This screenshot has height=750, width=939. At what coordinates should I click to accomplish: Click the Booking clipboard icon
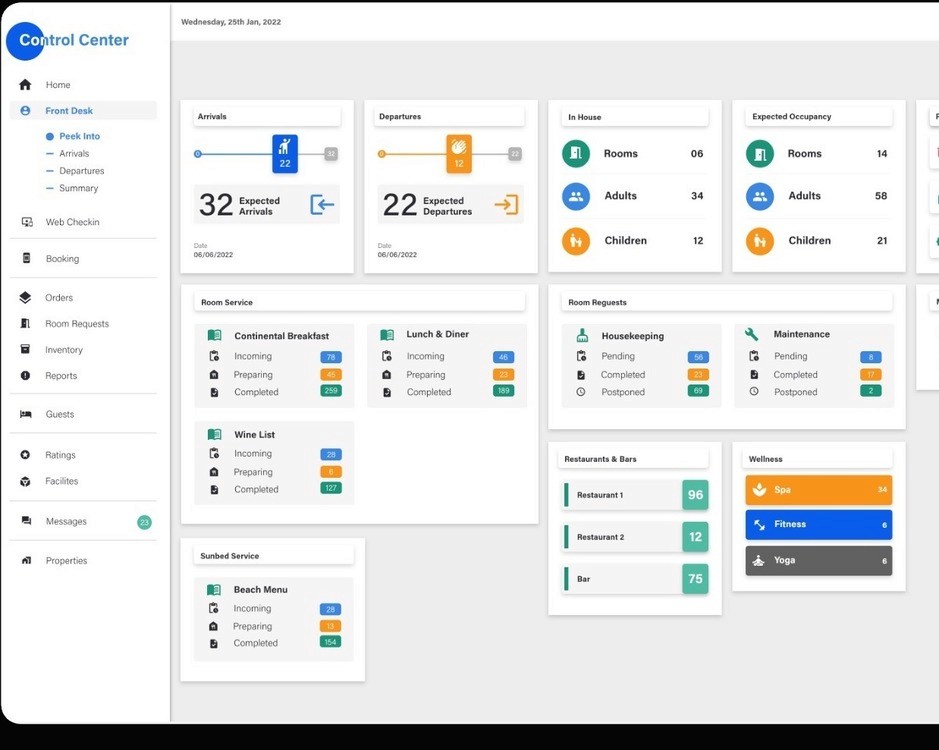point(26,258)
